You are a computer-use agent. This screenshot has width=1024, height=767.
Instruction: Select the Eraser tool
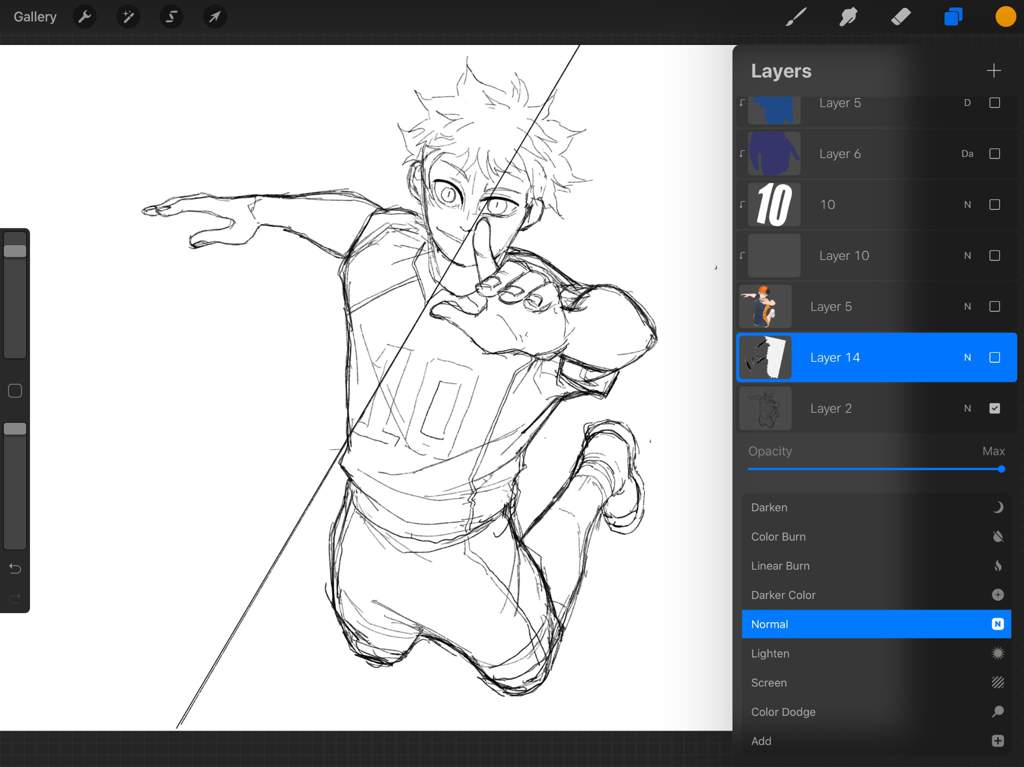click(x=901, y=17)
